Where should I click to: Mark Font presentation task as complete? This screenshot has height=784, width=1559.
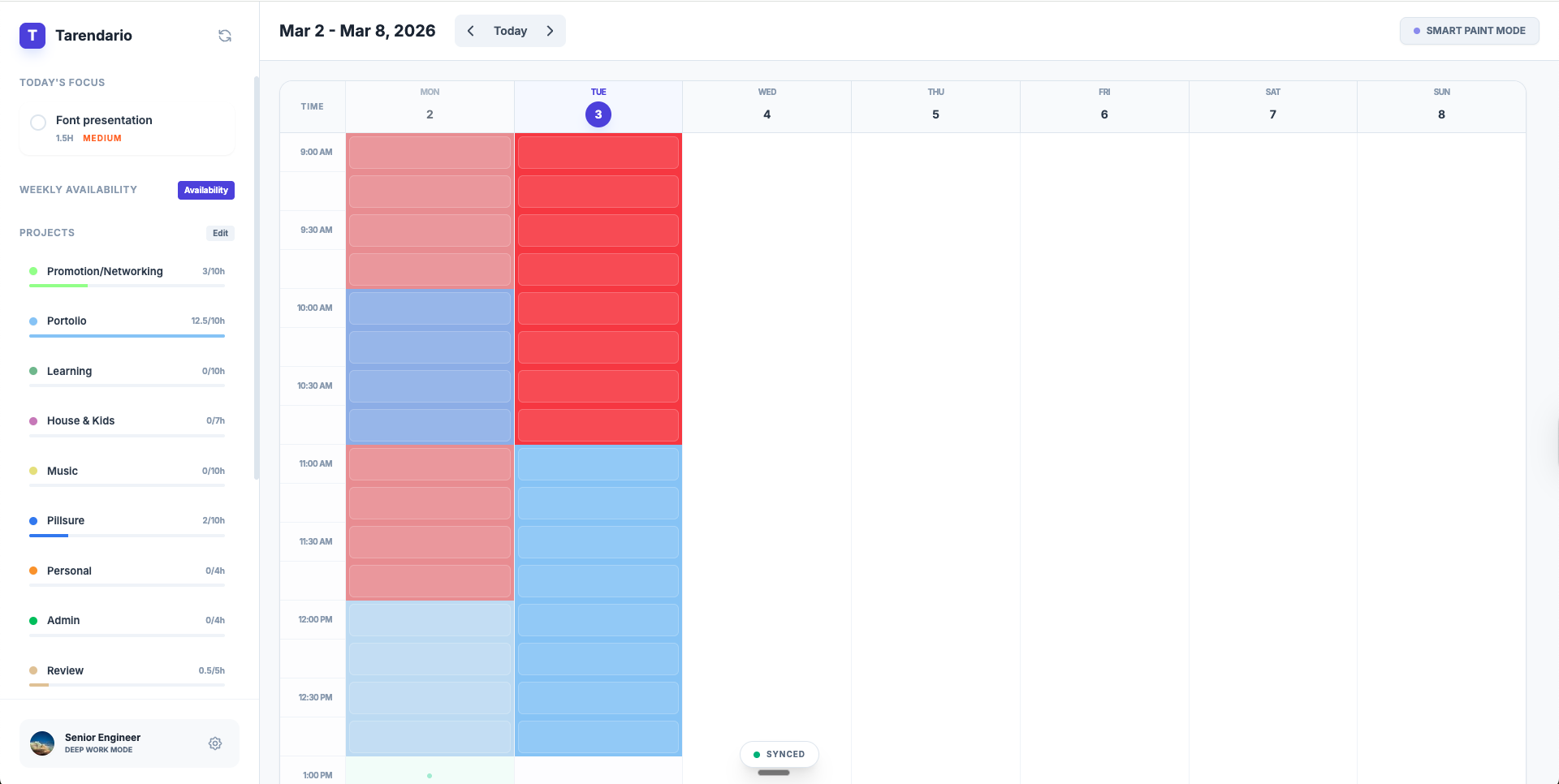(x=38, y=123)
